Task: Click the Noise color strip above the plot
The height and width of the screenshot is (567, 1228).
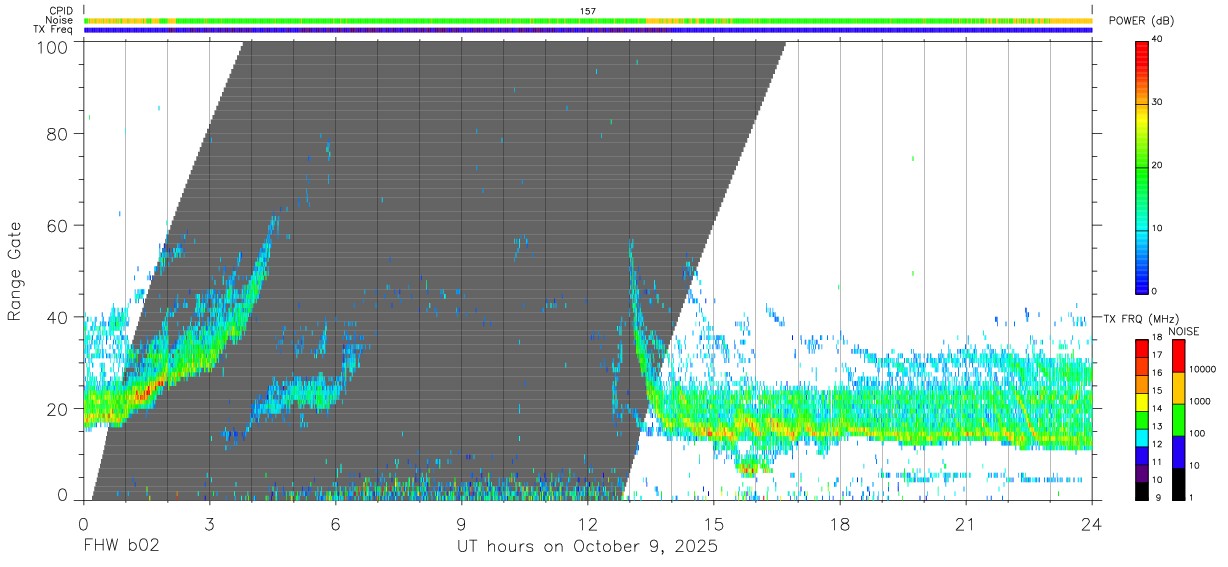Action: pyautogui.click(x=588, y=20)
